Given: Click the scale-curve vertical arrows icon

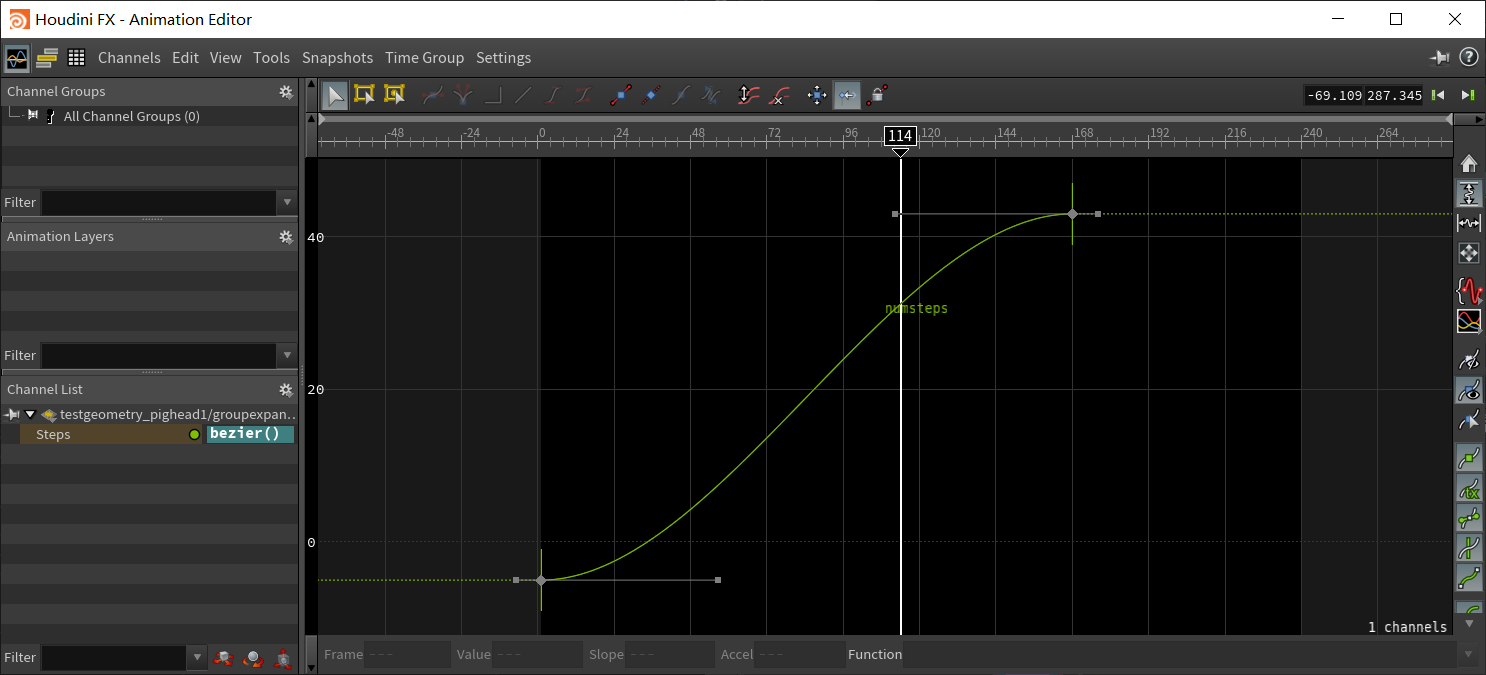Looking at the screenshot, I should pyautogui.click(x=748, y=95).
